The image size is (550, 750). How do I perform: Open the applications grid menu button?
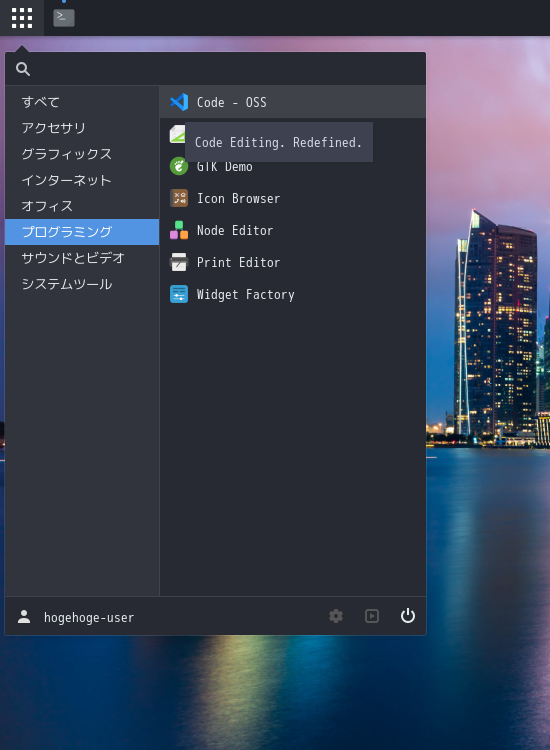coord(22,18)
